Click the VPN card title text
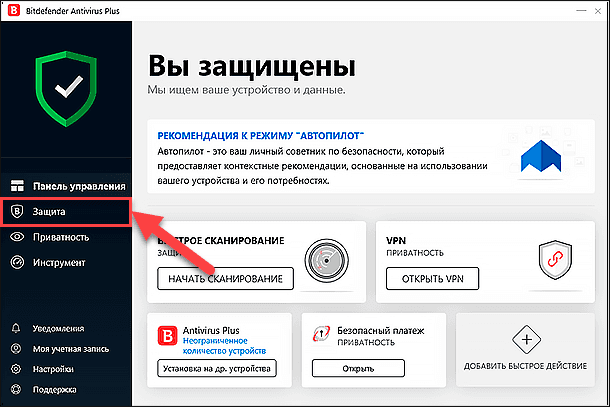The width and height of the screenshot is (610, 407). [x=396, y=240]
